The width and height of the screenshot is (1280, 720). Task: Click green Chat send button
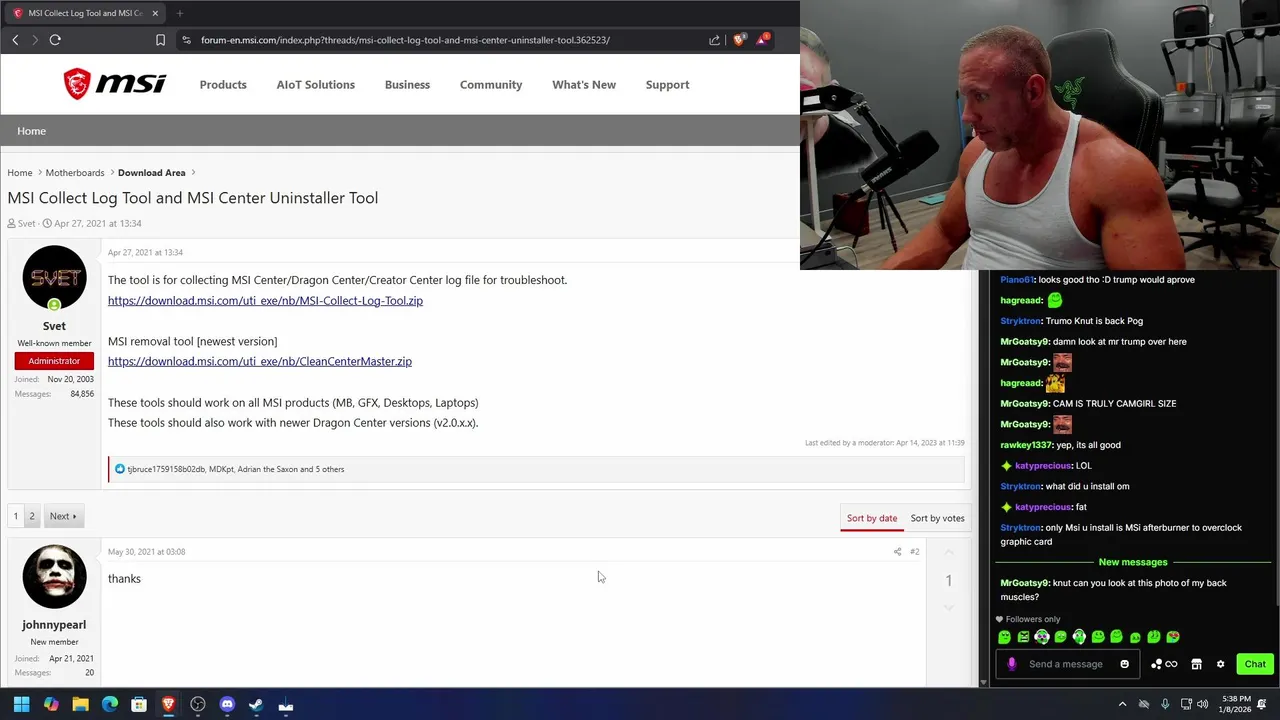[x=1255, y=664]
